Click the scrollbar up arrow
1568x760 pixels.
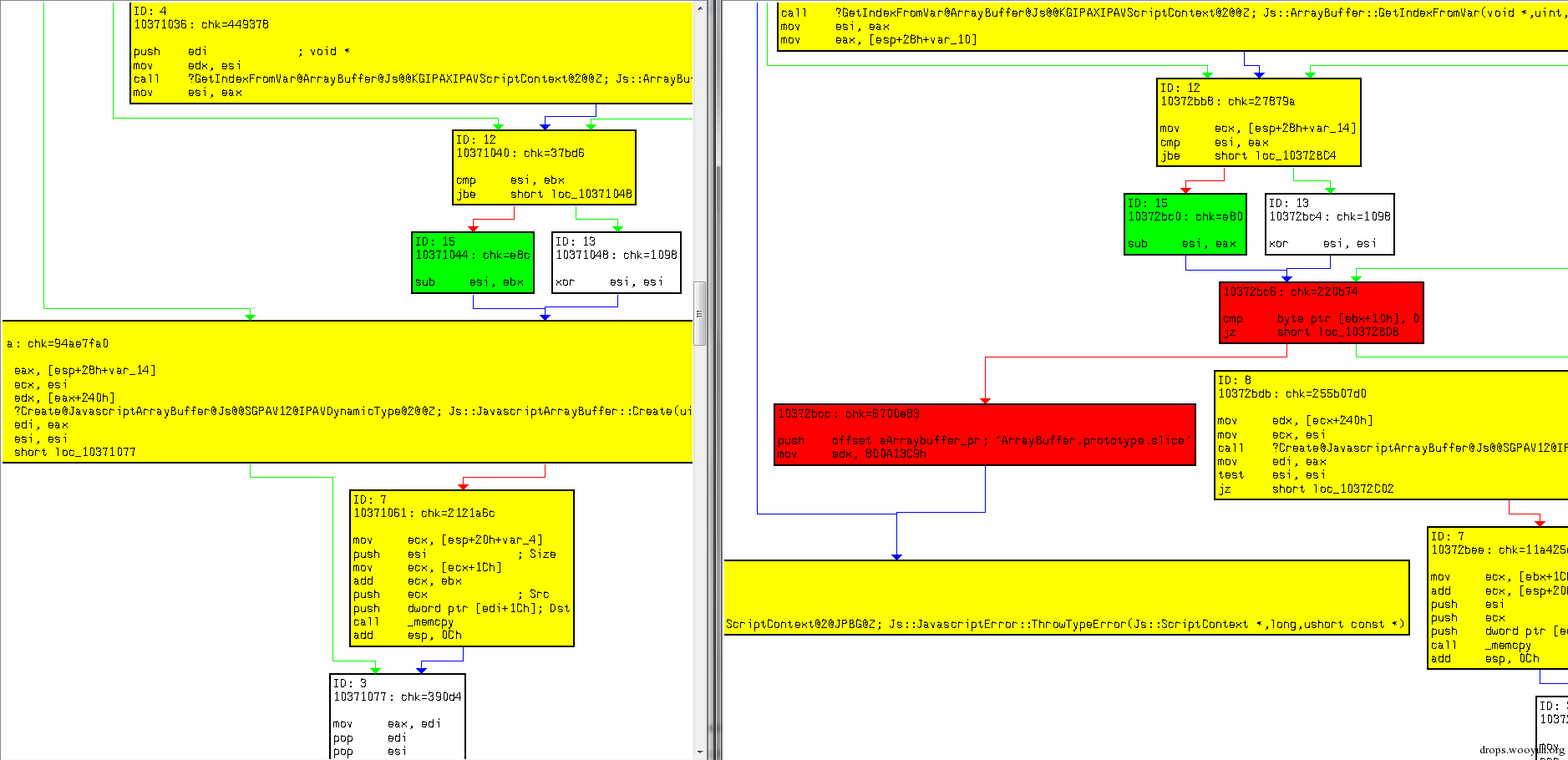coord(698,8)
